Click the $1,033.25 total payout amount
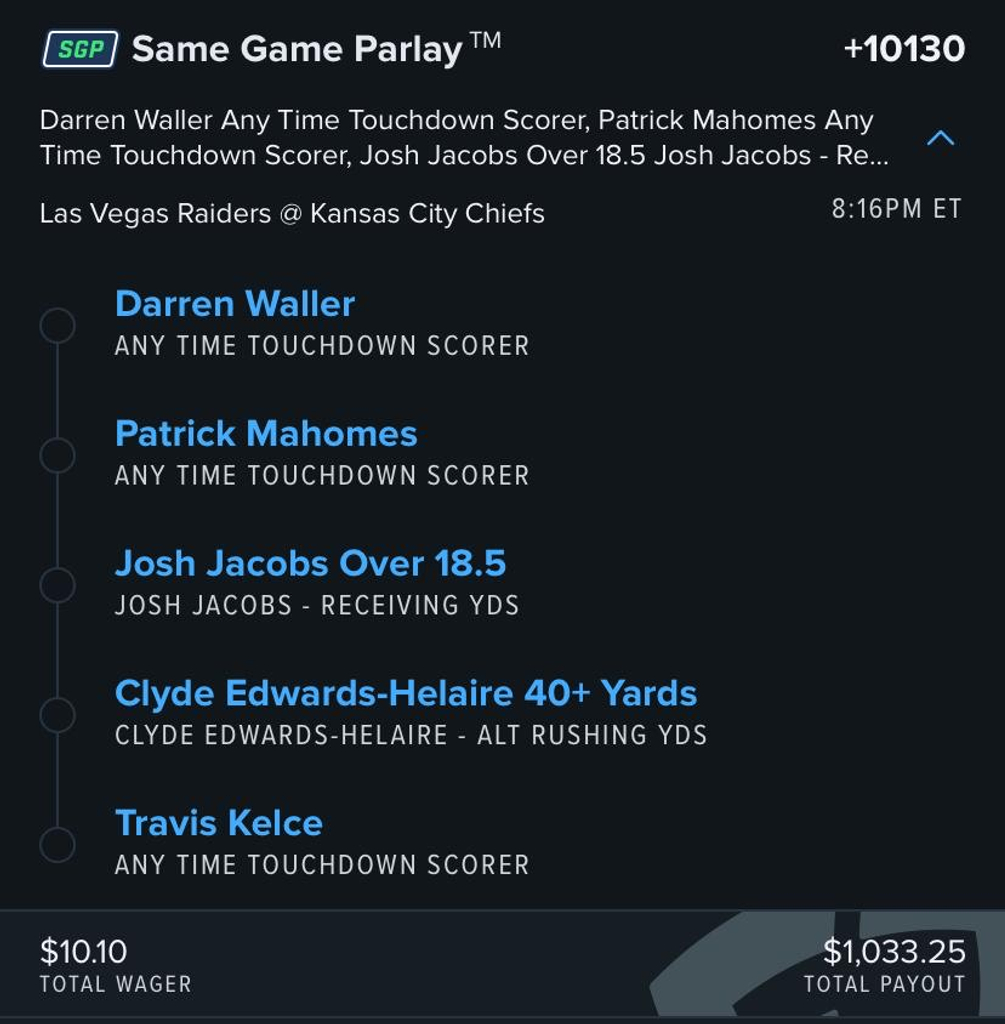 point(894,951)
